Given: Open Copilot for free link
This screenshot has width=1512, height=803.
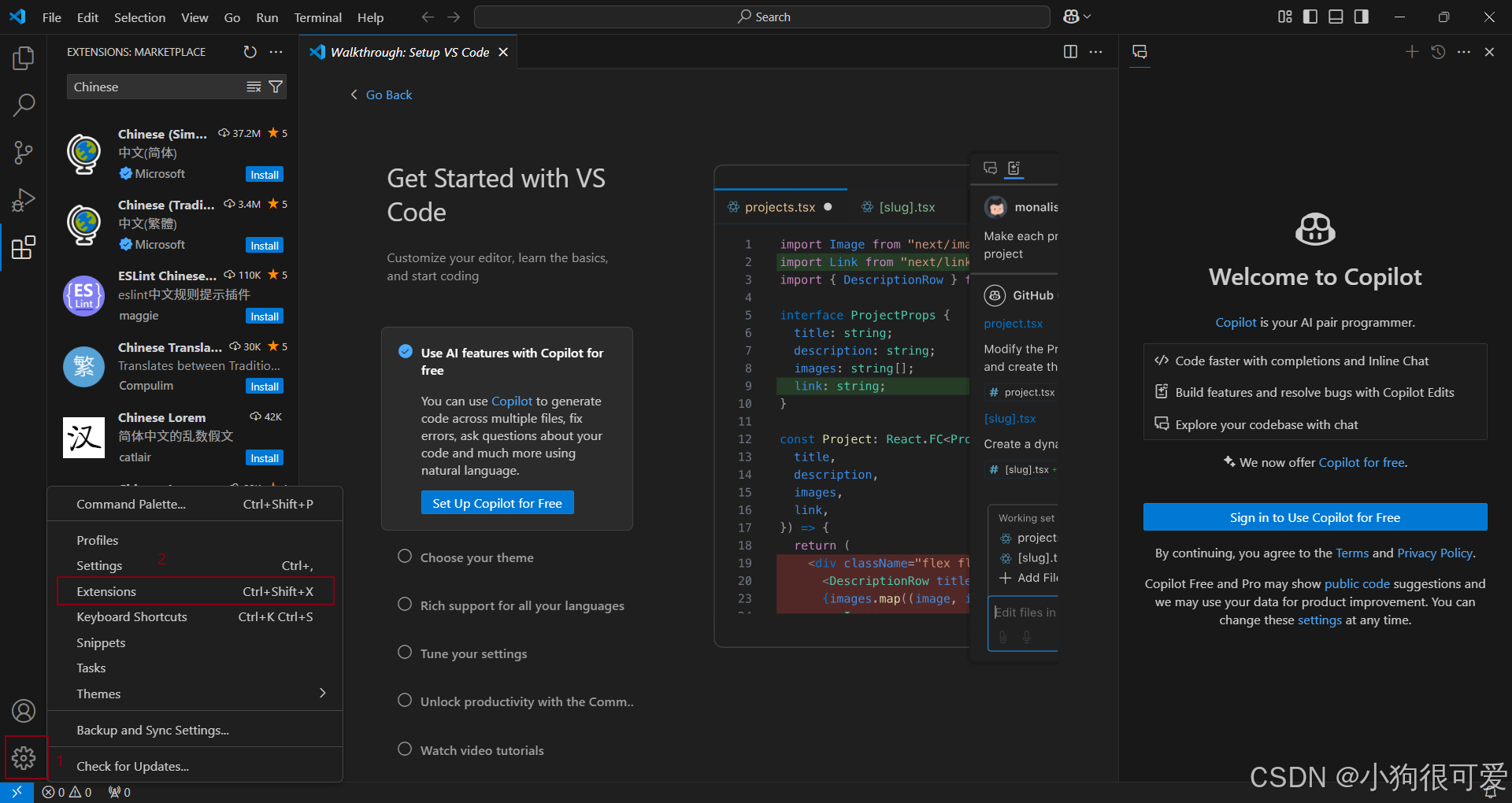Looking at the screenshot, I should click(1362, 462).
